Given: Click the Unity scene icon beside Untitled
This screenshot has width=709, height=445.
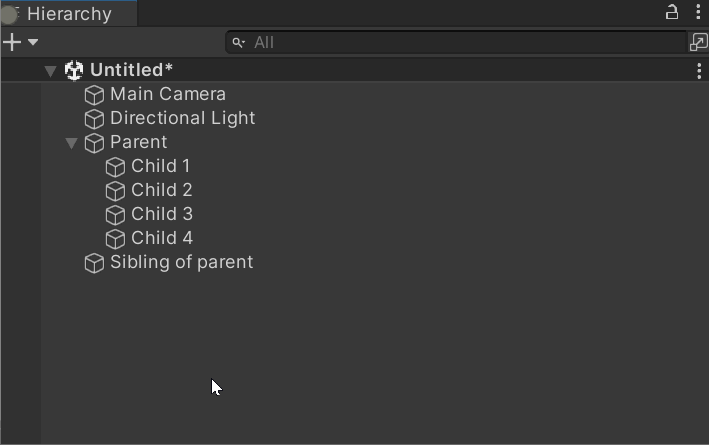Looking at the screenshot, I should (x=74, y=70).
